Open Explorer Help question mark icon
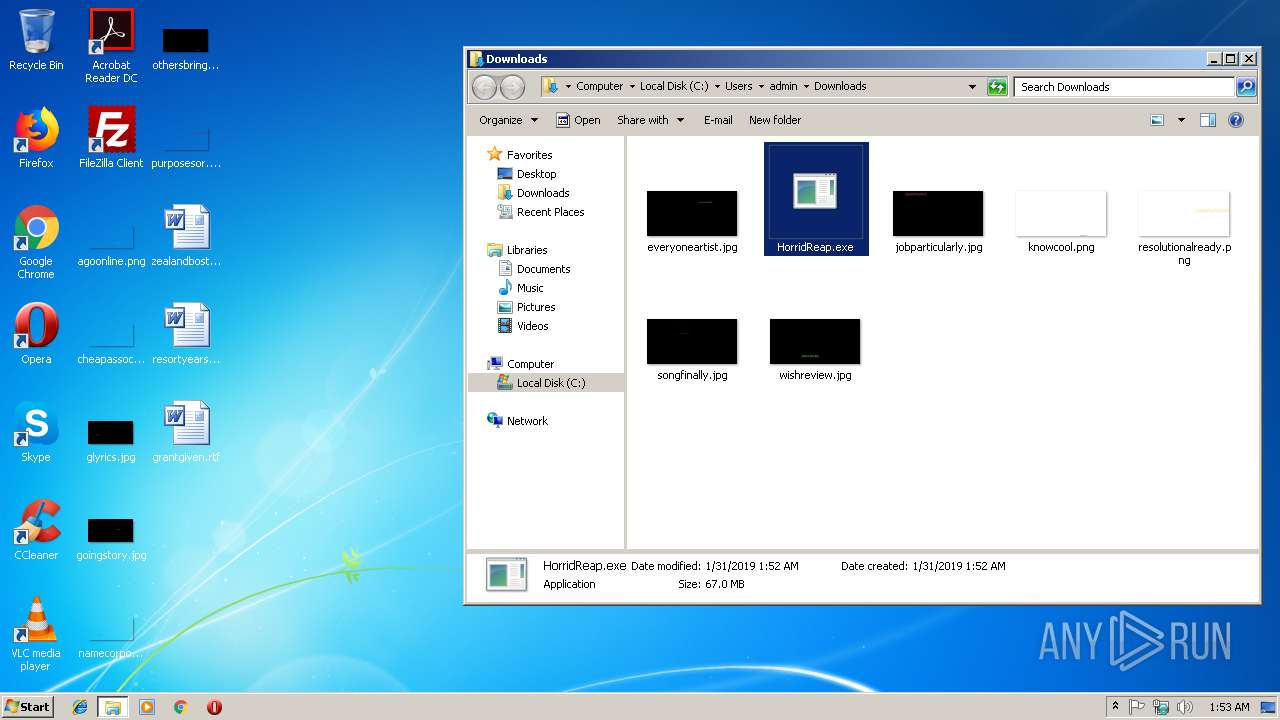The height and width of the screenshot is (720, 1280). [x=1236, y=120]
